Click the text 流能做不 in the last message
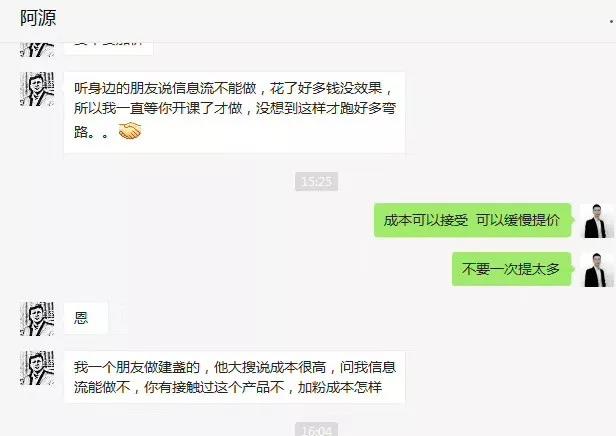The width and height of the screenshot is (616, 436). tap(102, 387)
